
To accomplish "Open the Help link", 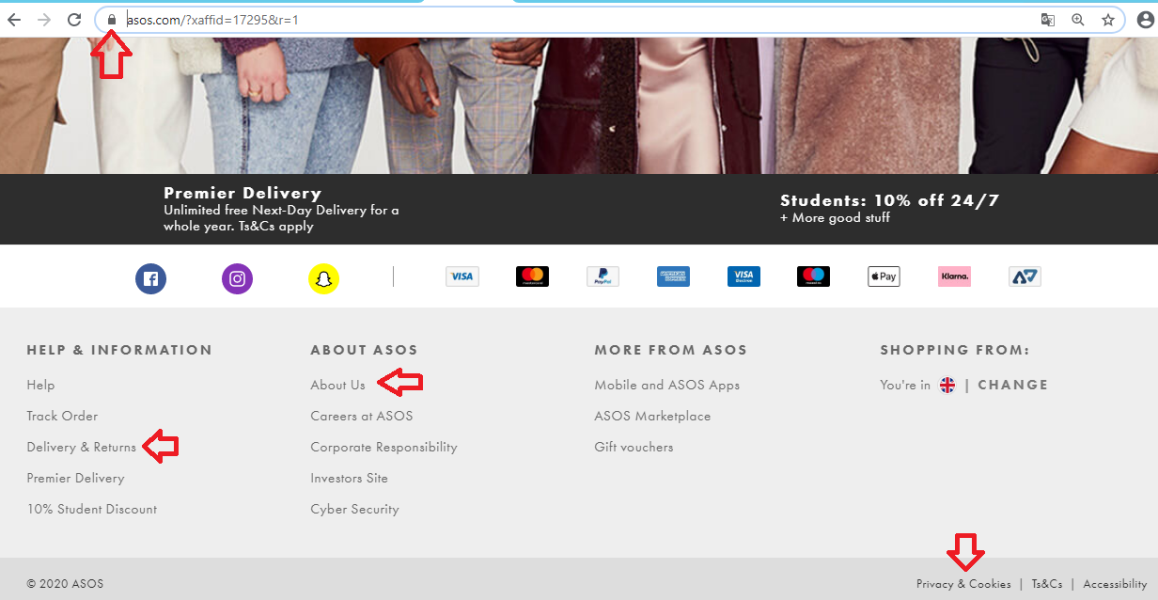I will coord(41,385).
